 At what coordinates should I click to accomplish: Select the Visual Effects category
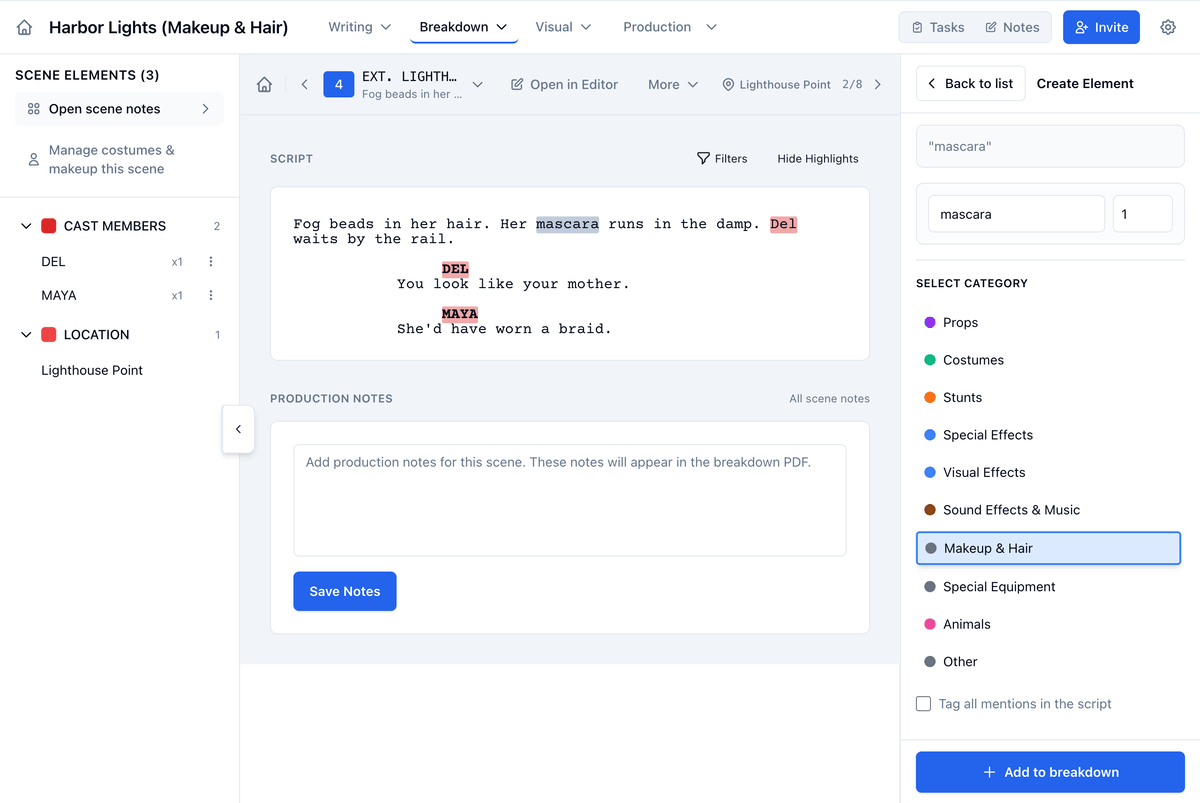[x=1049, y=473]
